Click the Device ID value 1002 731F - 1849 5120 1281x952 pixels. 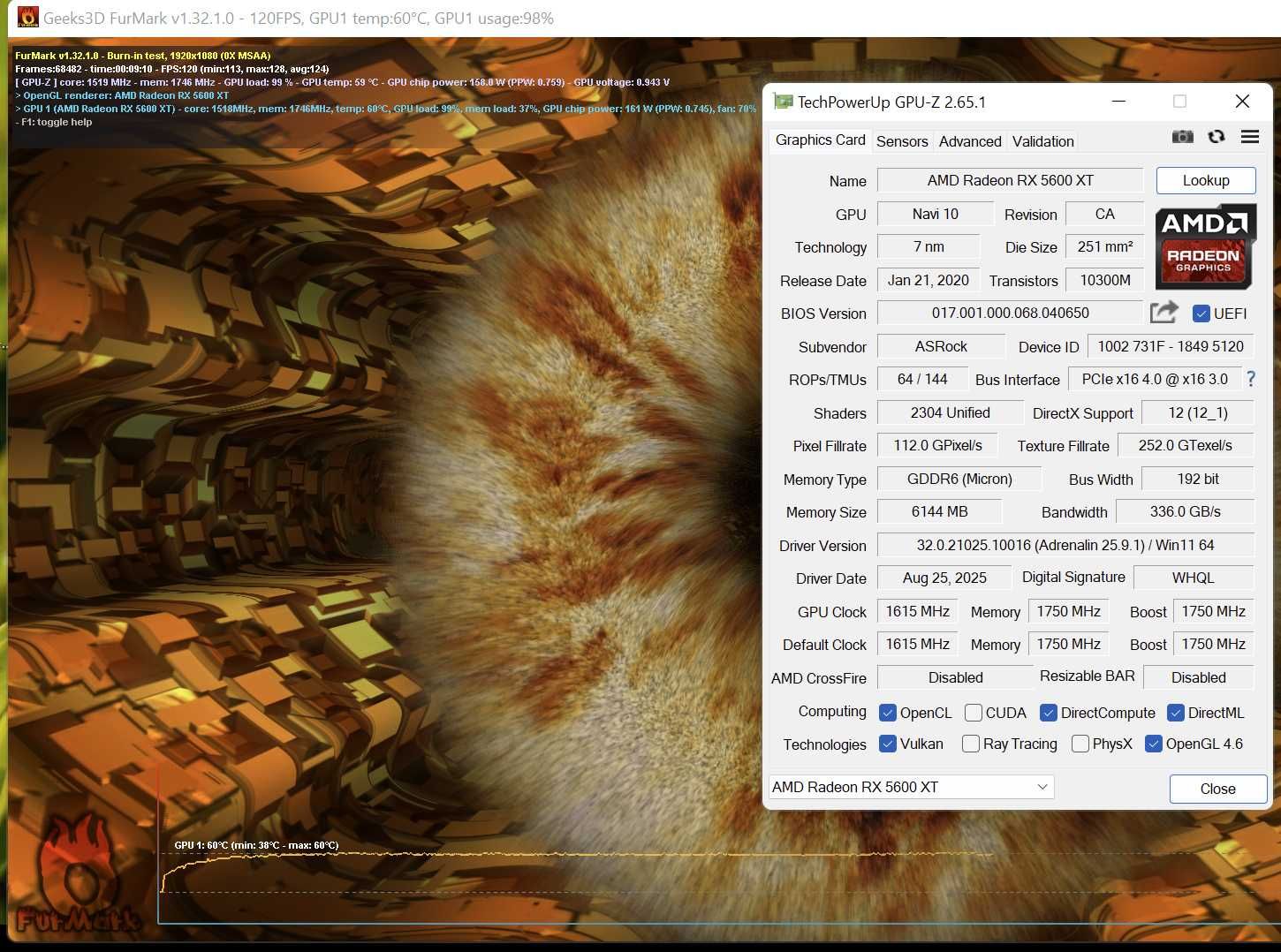coord(1171,346)
